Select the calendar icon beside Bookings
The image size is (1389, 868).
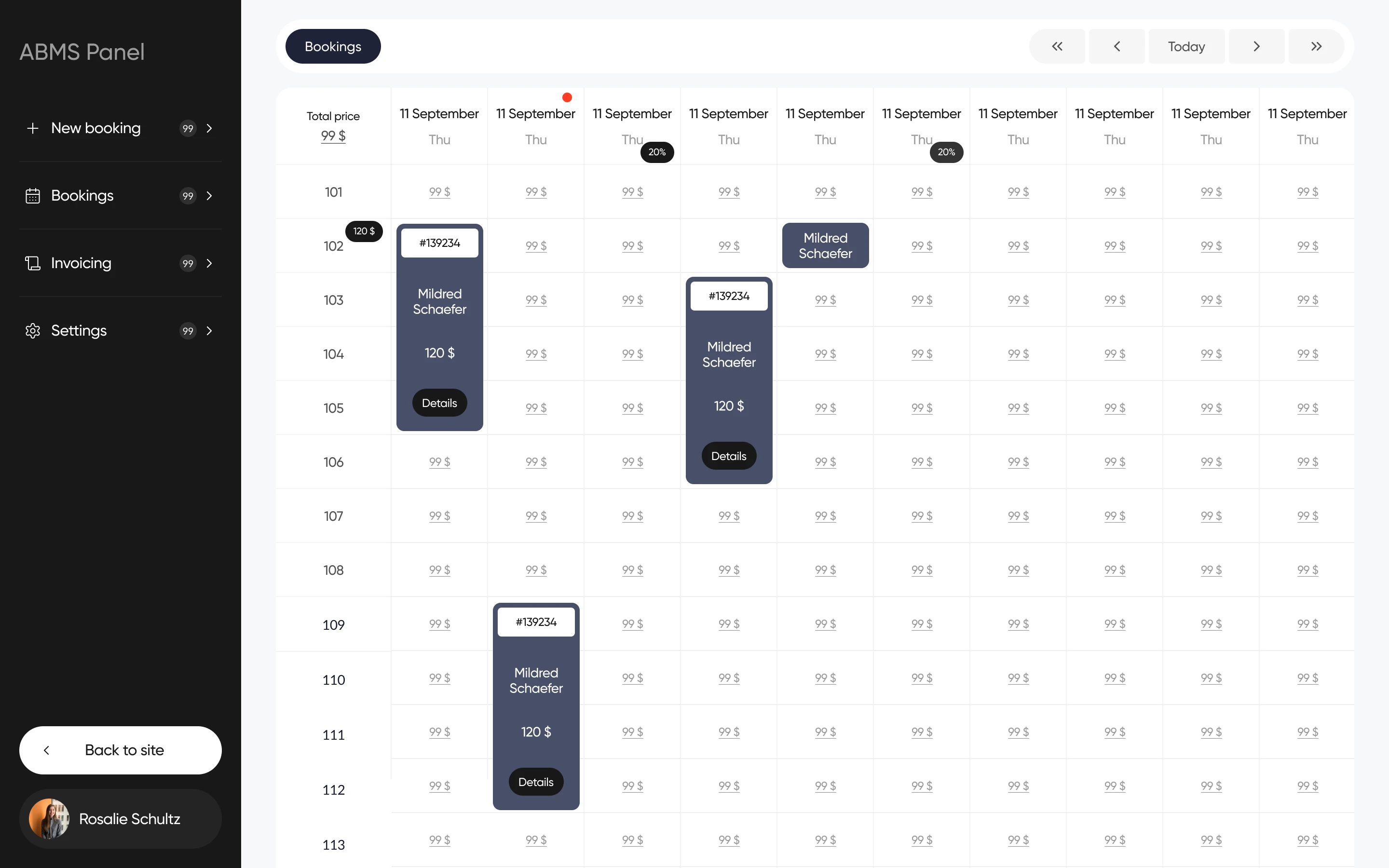coord(33,196)
